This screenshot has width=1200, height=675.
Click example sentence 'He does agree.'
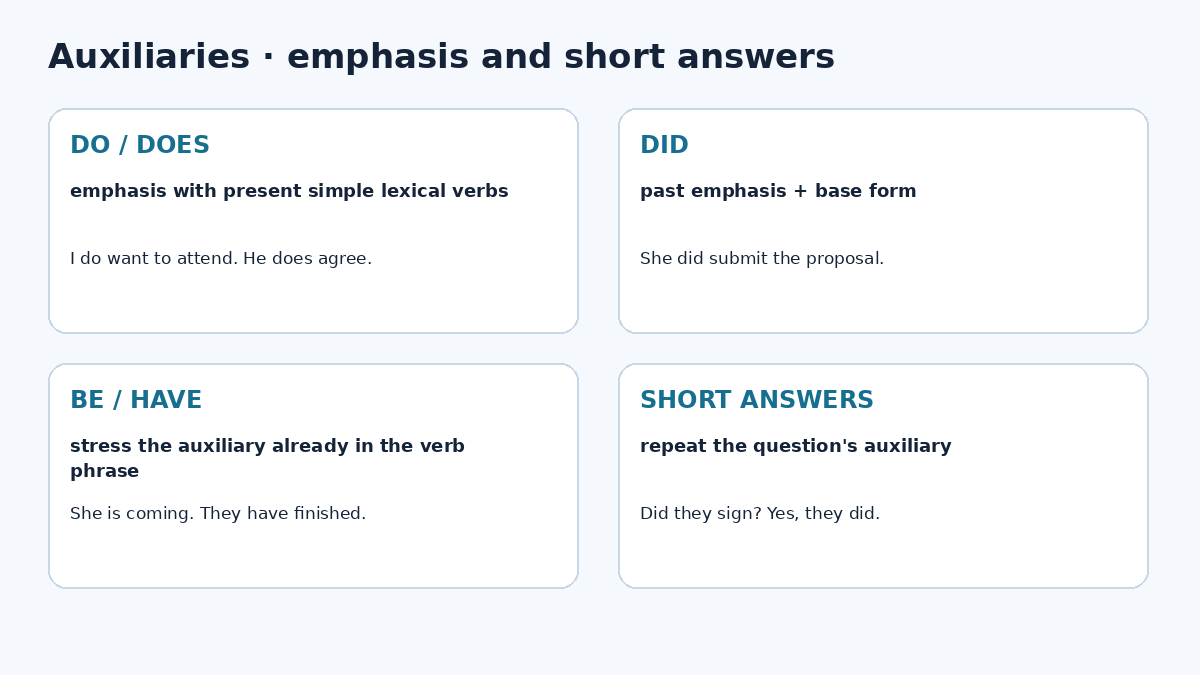[307, 259]
